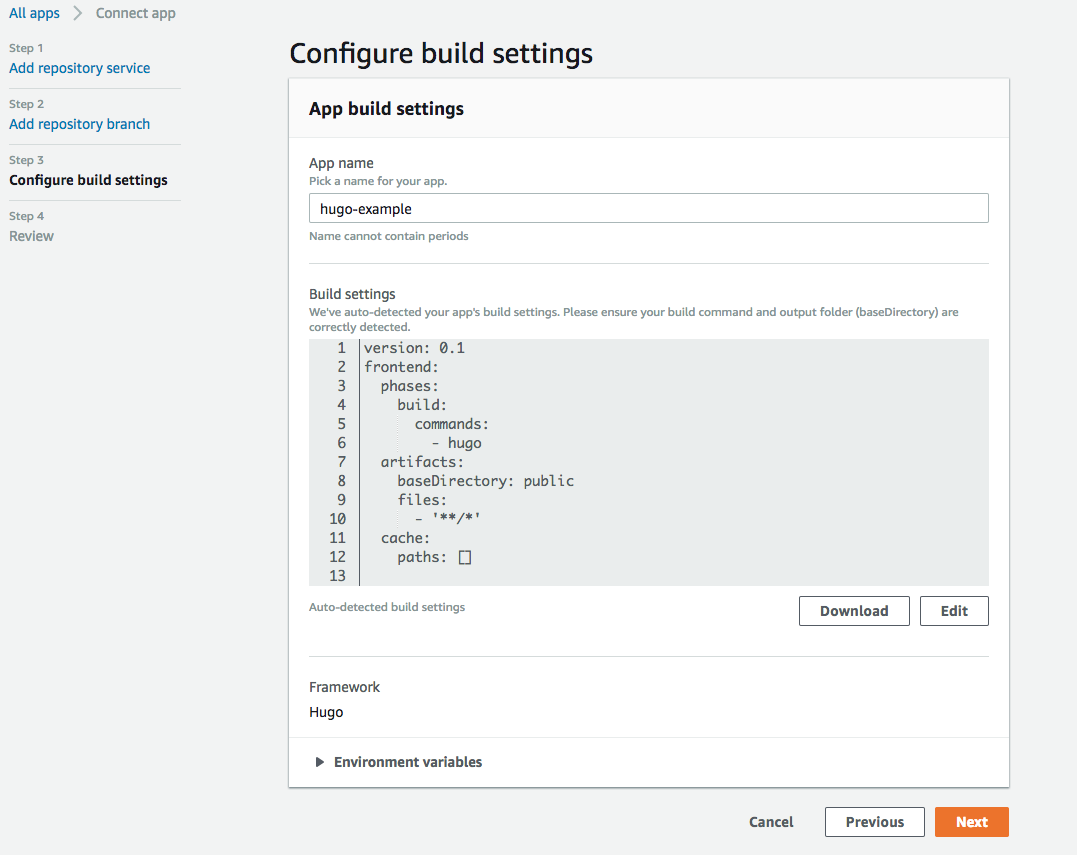Screen dimensions: 1077x855
Task: Go back with the Previous button
Action: coord(874,822)
